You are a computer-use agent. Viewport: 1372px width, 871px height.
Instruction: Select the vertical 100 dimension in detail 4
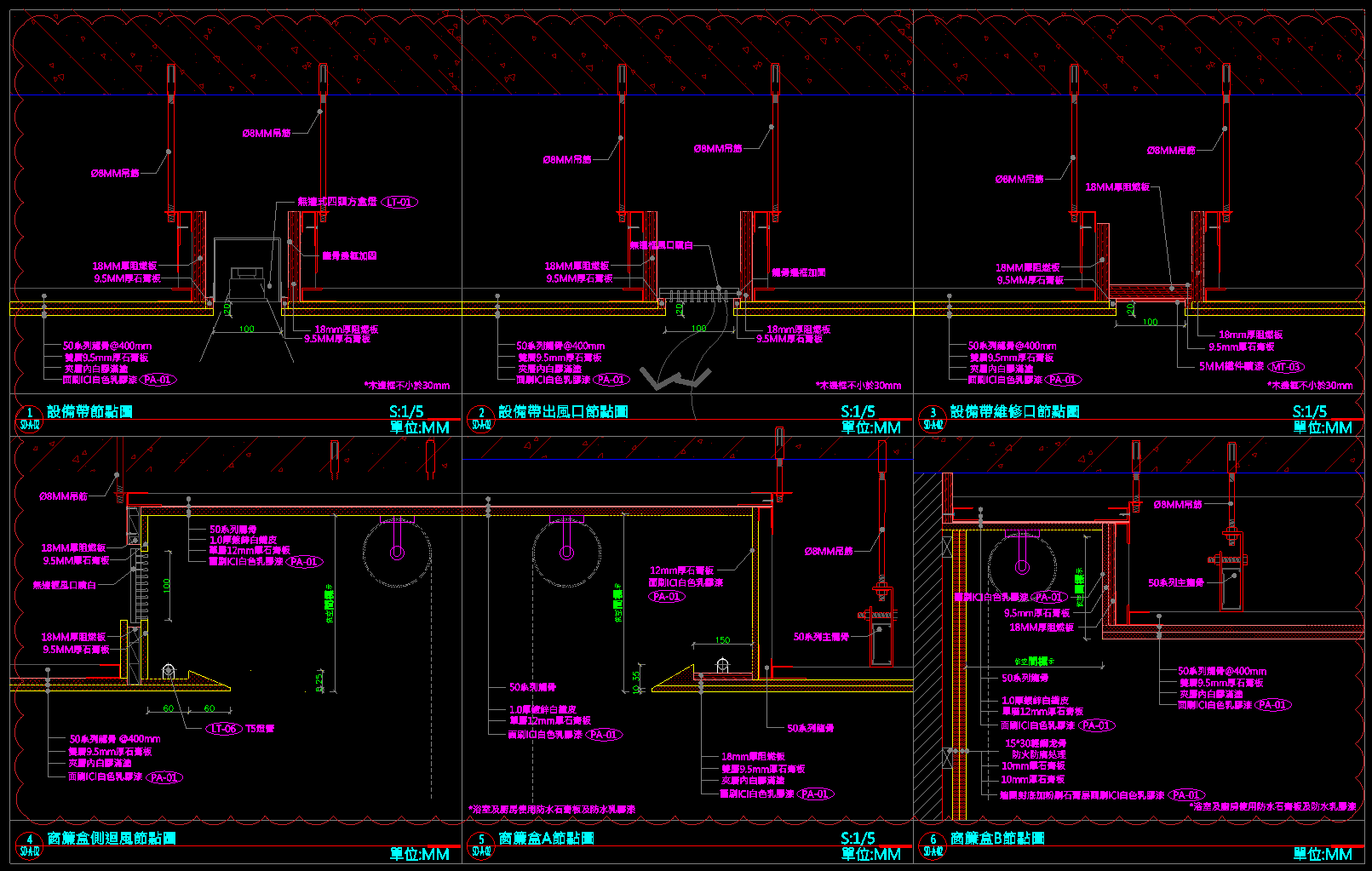167,586
